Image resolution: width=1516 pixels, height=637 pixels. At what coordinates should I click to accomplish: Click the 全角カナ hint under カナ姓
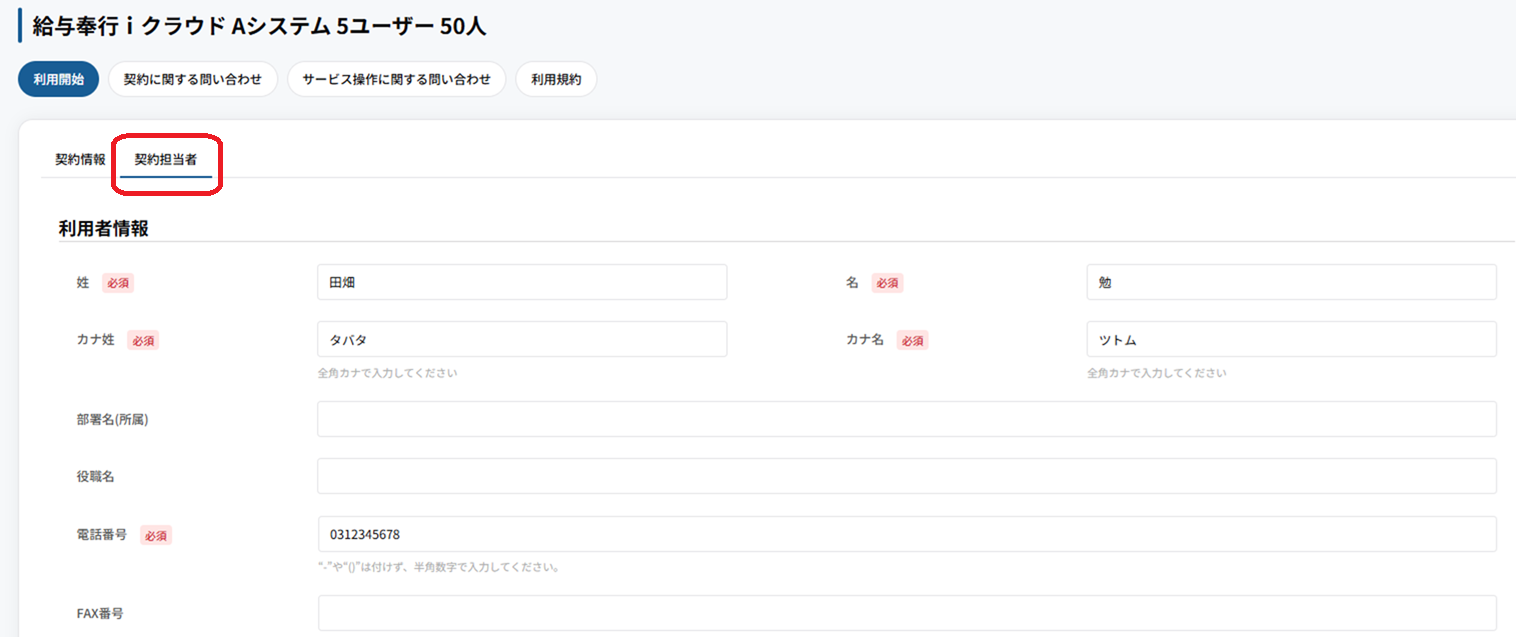point(387,373)
